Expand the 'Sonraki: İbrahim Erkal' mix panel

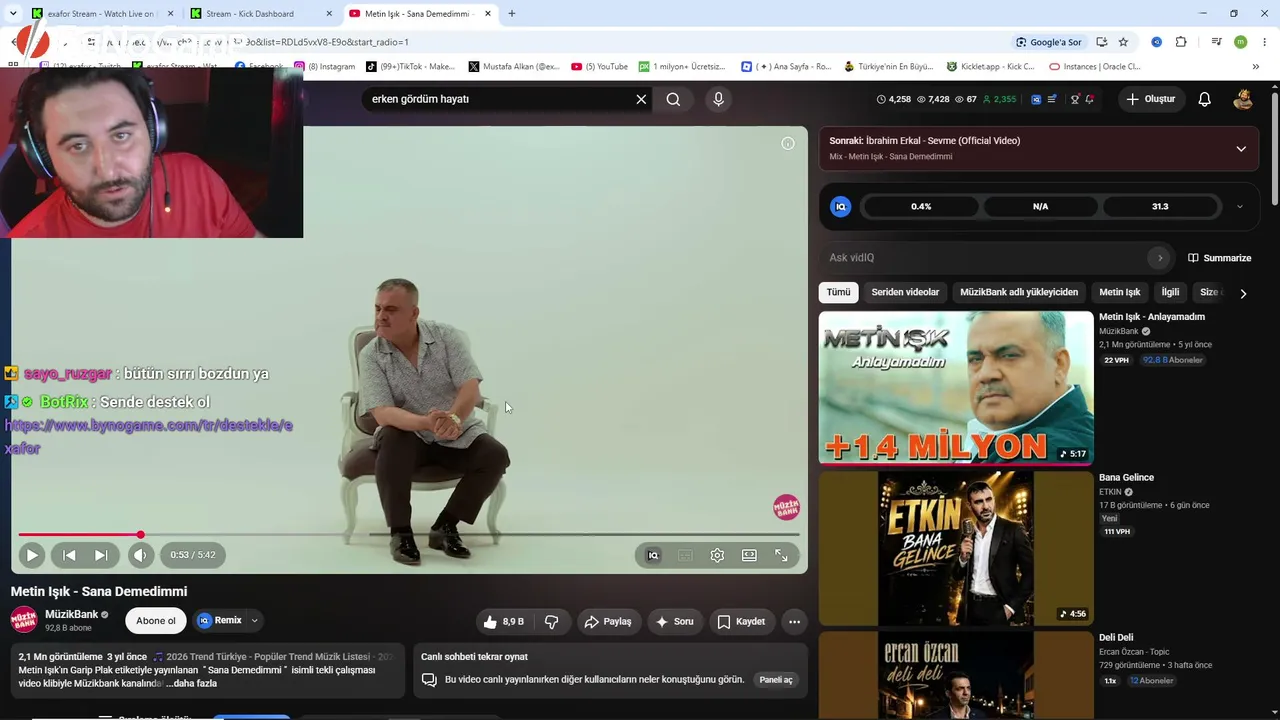coord(1241,149)
